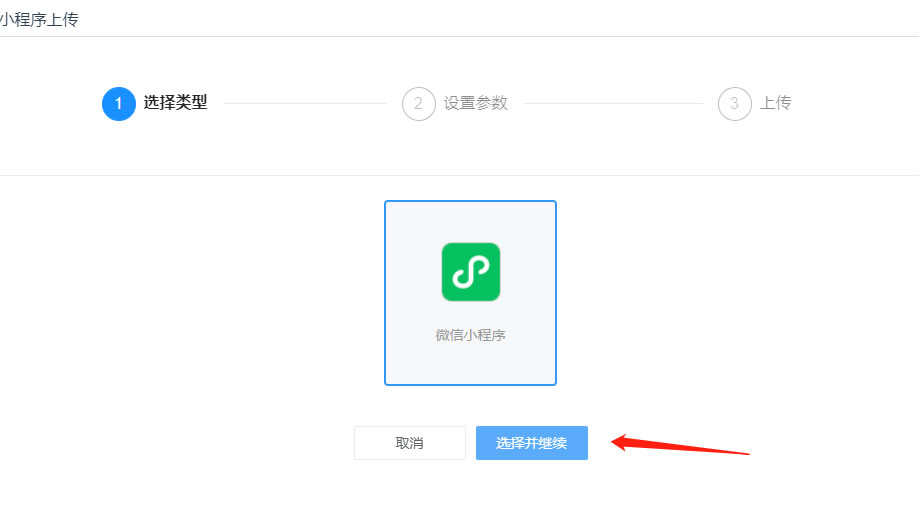Screen dimensions: 919x531
Task: Click step 1 circle for 选择类型
Action: pos(119,104)
